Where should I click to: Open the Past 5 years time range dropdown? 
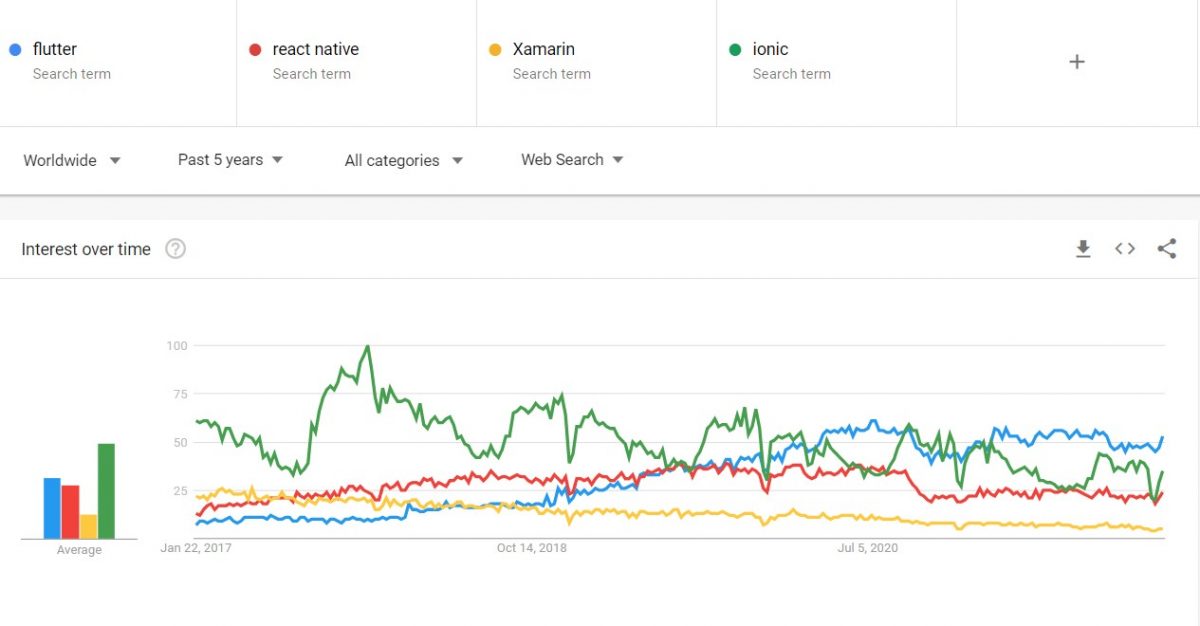coord(230,160)
